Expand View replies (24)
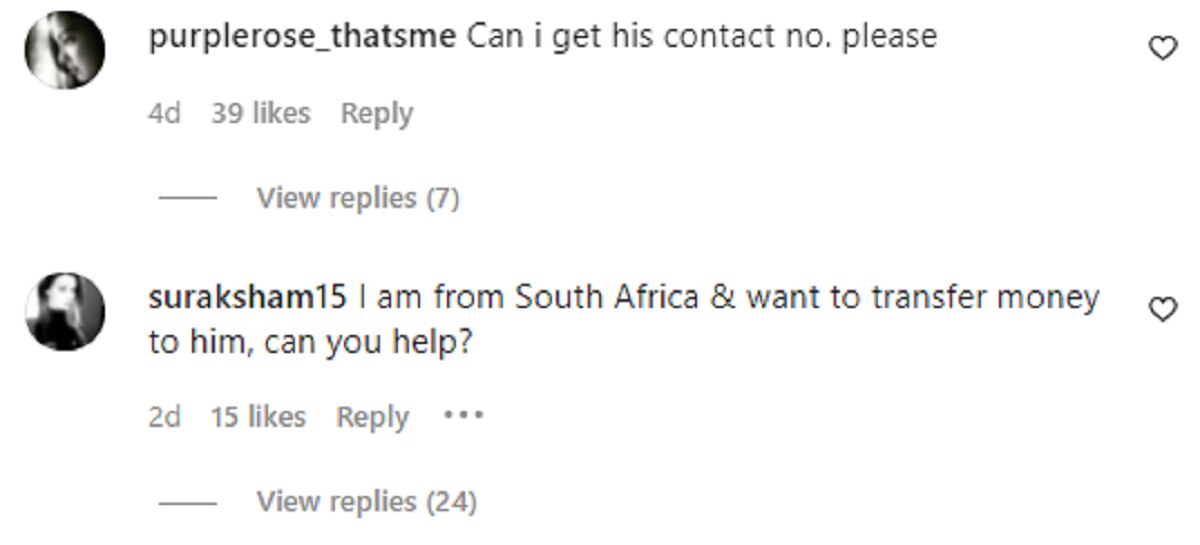This screenshot has width=1200, height=545. tap(366, 501)
